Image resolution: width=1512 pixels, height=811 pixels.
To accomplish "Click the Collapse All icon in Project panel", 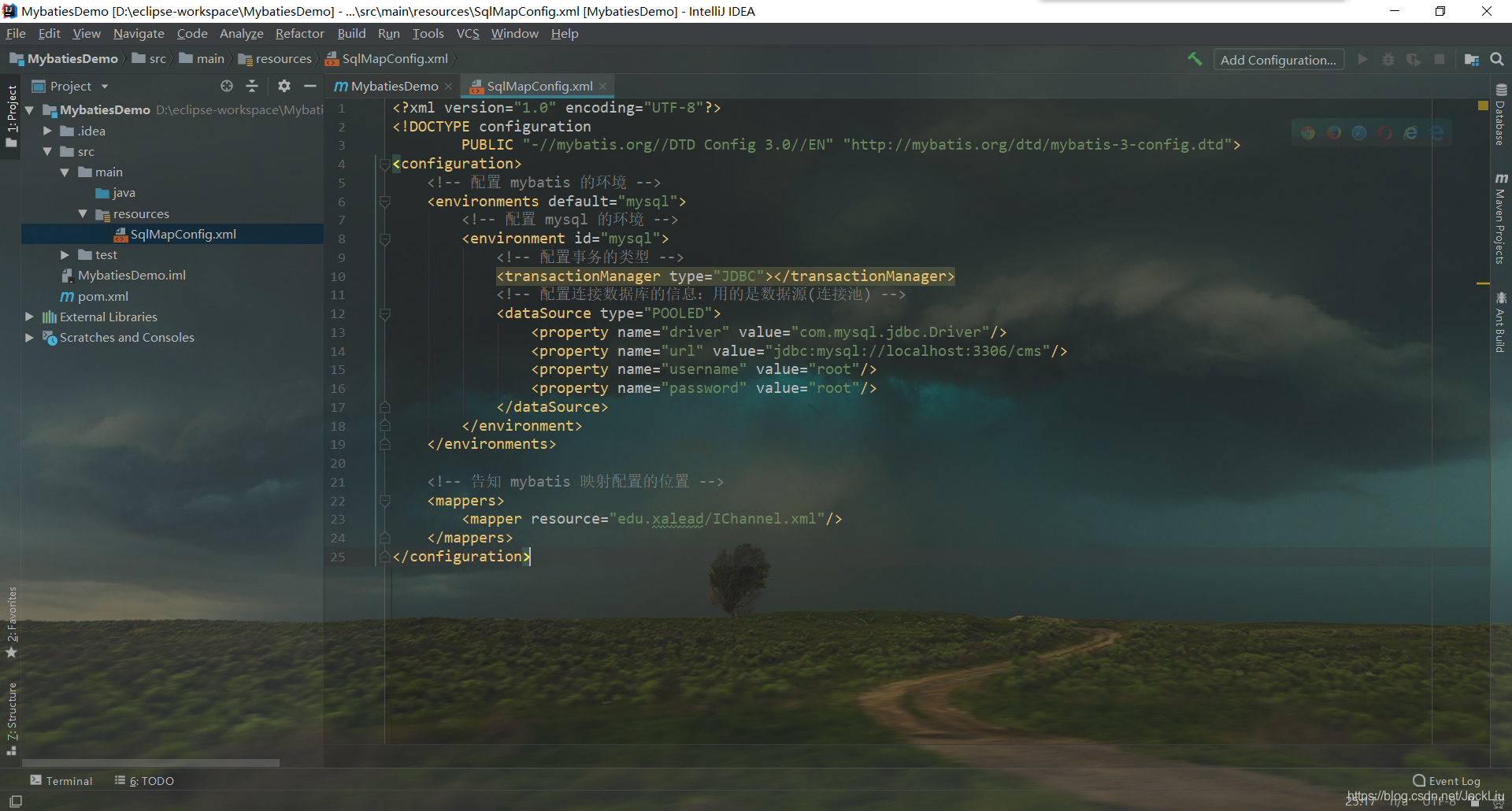I will point(252,86).
